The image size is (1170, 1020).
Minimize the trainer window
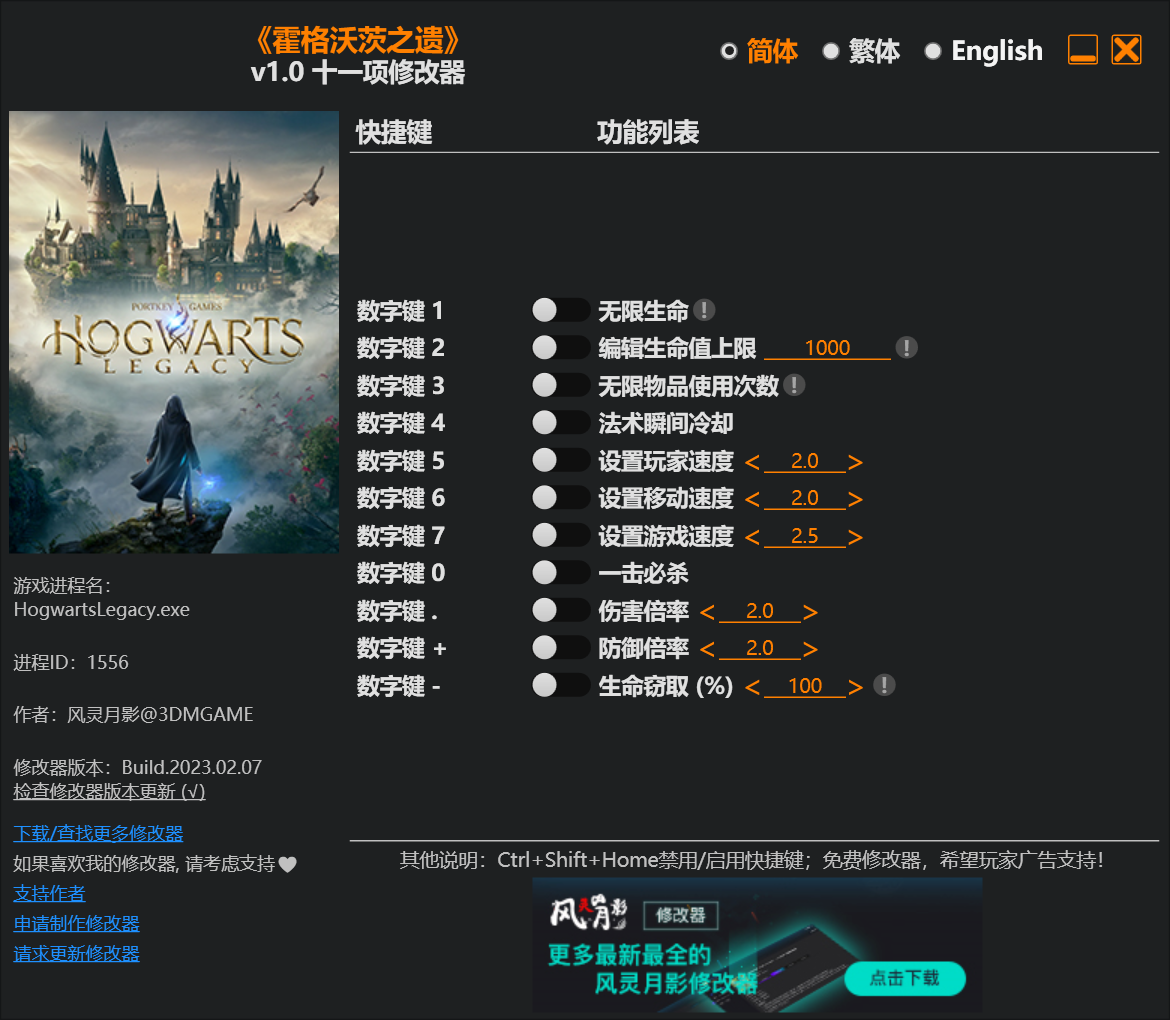click(x=1082, y=50)
